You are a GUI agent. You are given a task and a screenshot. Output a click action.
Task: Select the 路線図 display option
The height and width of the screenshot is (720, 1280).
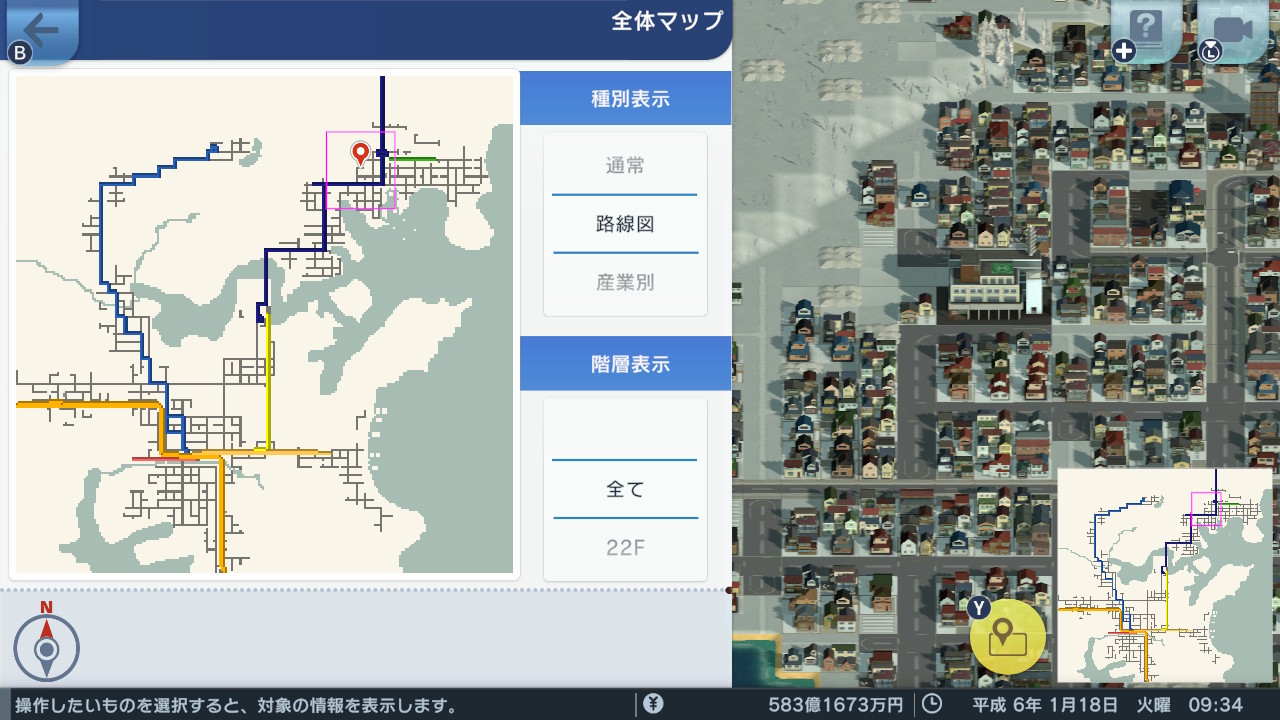624,223
